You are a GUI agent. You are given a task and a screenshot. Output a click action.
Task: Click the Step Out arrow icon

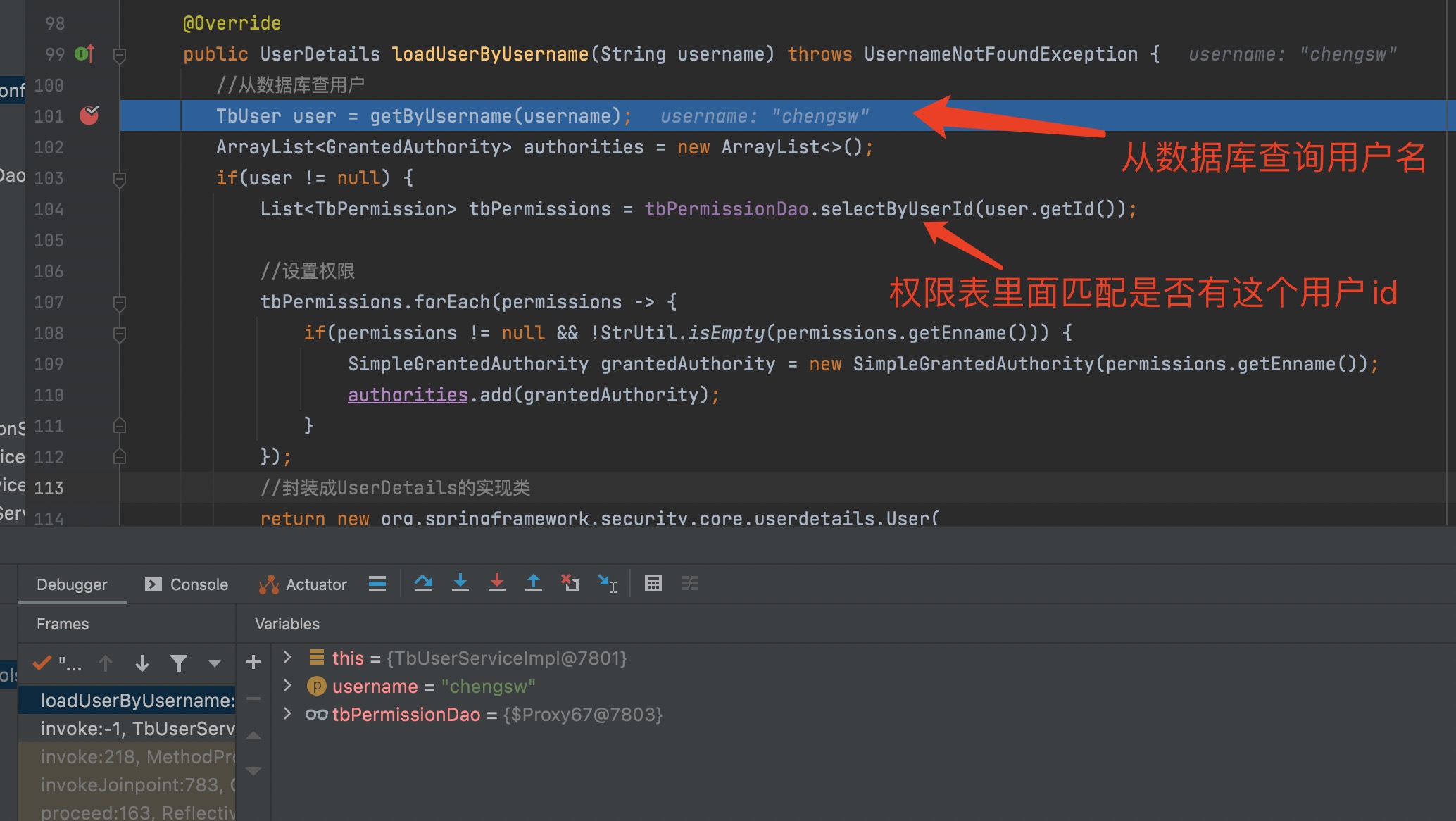coord(533,583)
